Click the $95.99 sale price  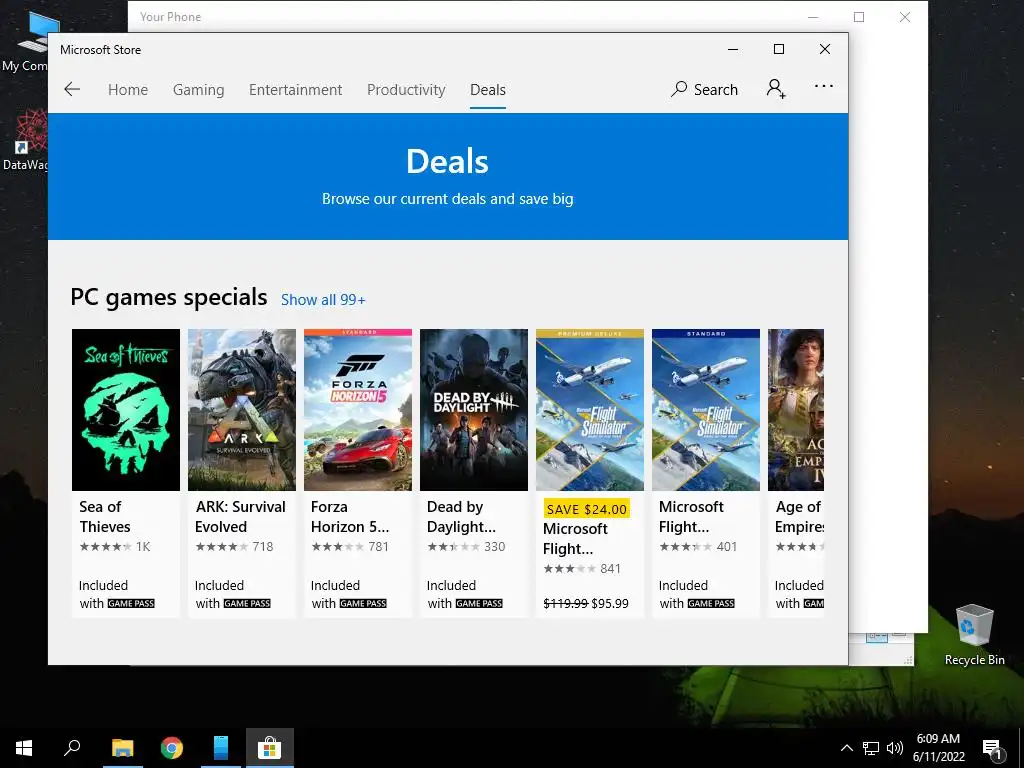(x=610, y=603)
